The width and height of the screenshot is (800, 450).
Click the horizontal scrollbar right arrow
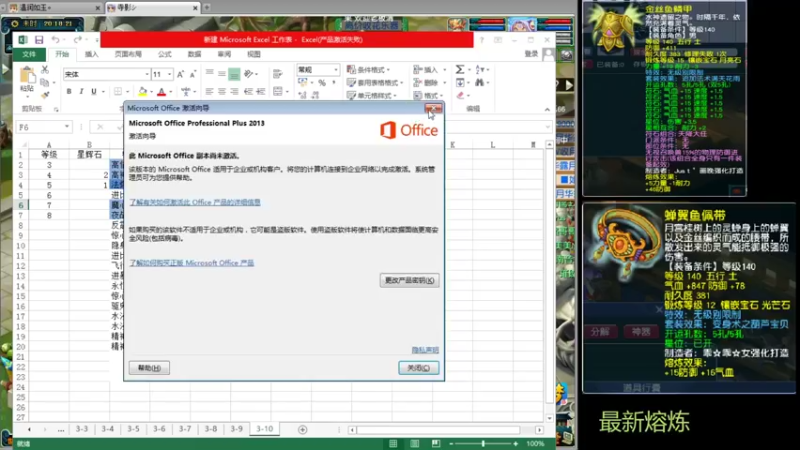pos(539,430)
